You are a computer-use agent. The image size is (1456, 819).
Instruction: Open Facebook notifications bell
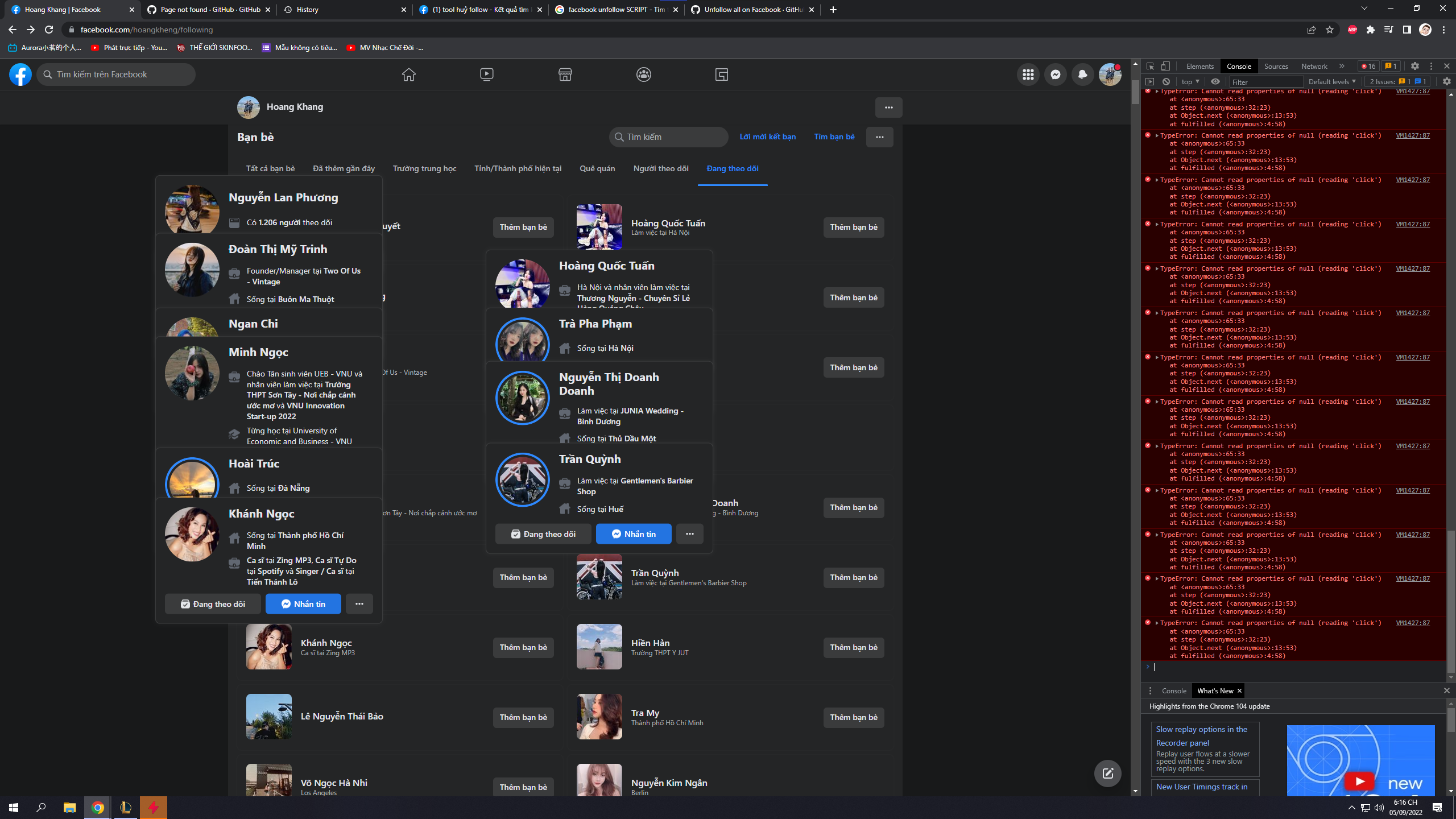(1082, 75)
